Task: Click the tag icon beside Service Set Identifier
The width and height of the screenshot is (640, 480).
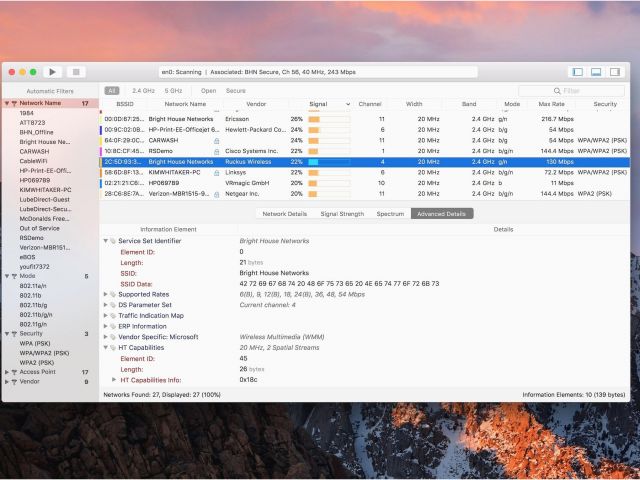Action: click(x=113, y=241)
